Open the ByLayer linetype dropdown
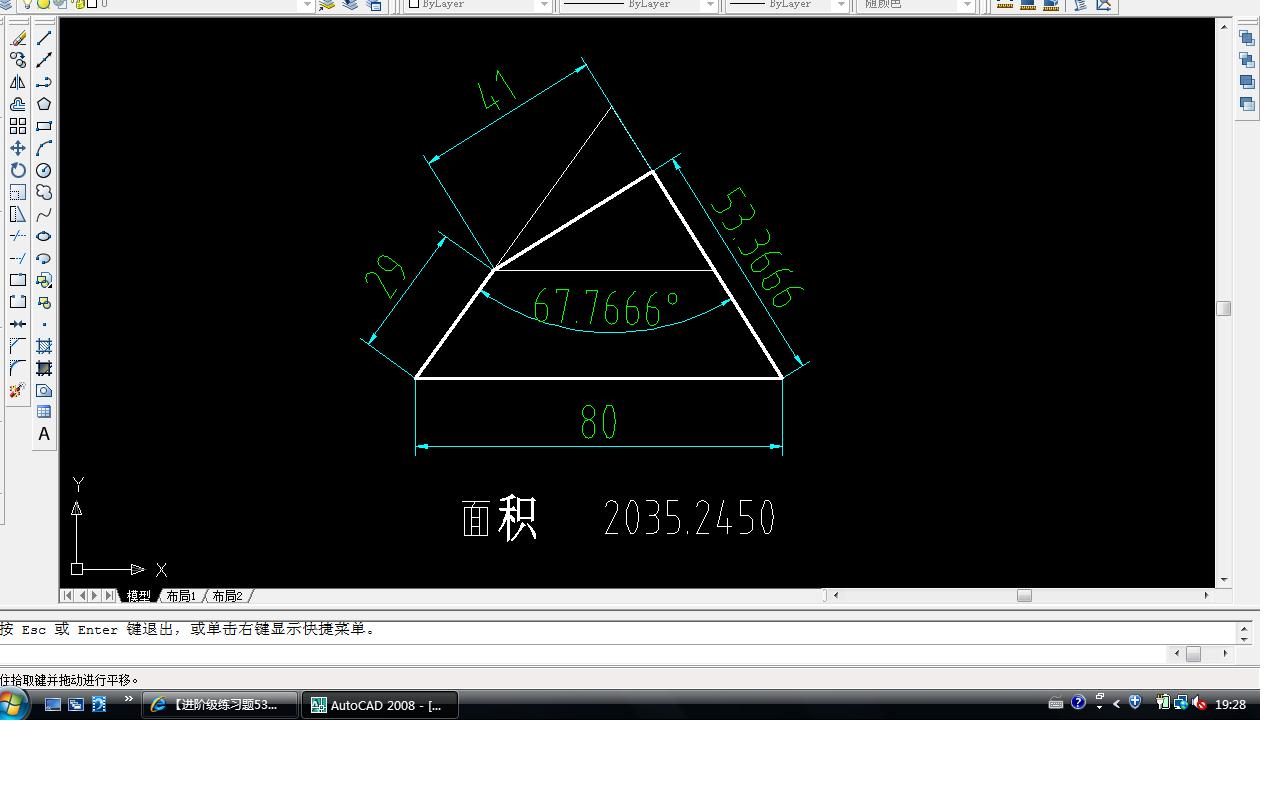 (710, 5)
